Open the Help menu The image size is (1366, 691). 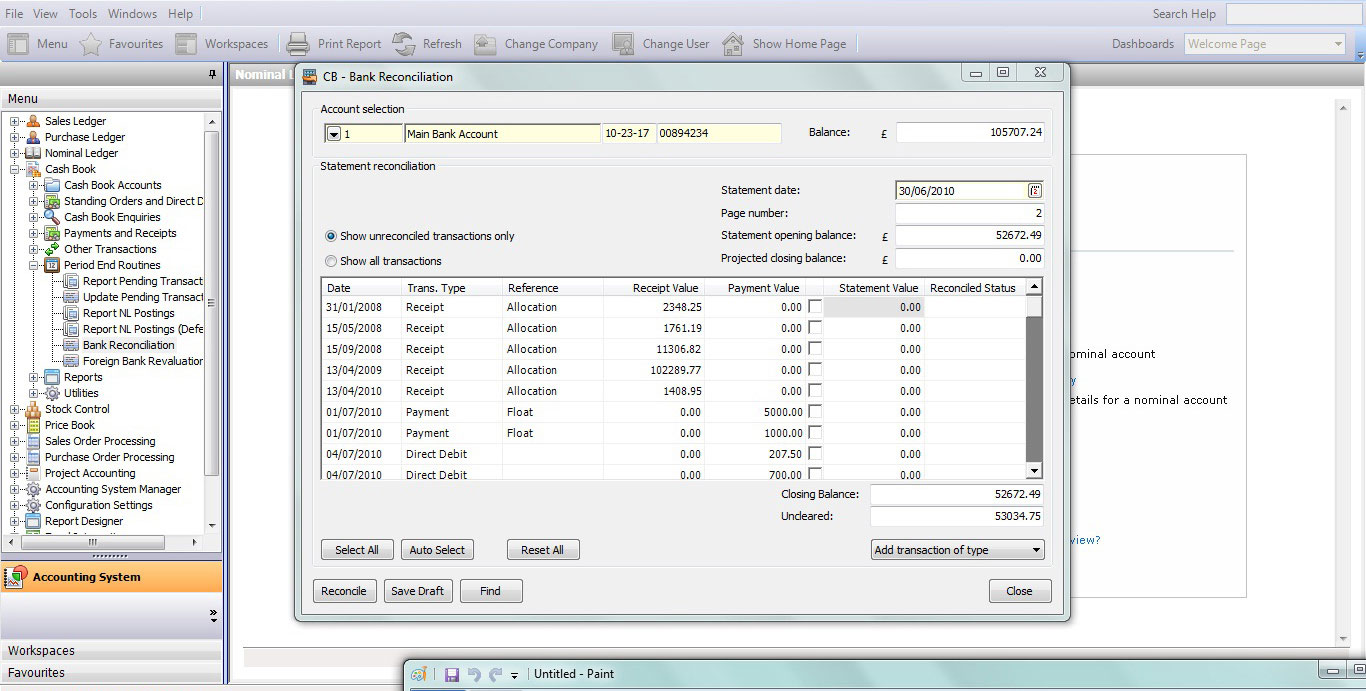point(180,14)
